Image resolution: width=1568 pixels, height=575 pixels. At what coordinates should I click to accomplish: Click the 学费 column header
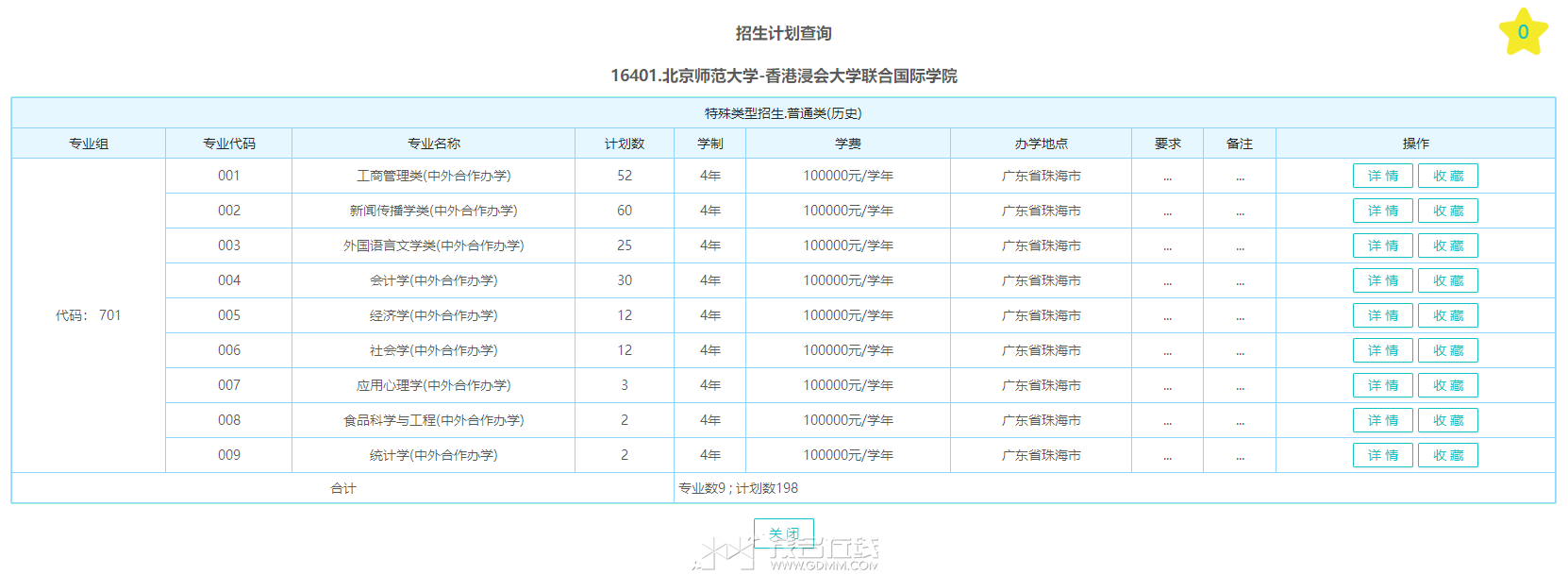pyautogui.click(x=848, y=144)
